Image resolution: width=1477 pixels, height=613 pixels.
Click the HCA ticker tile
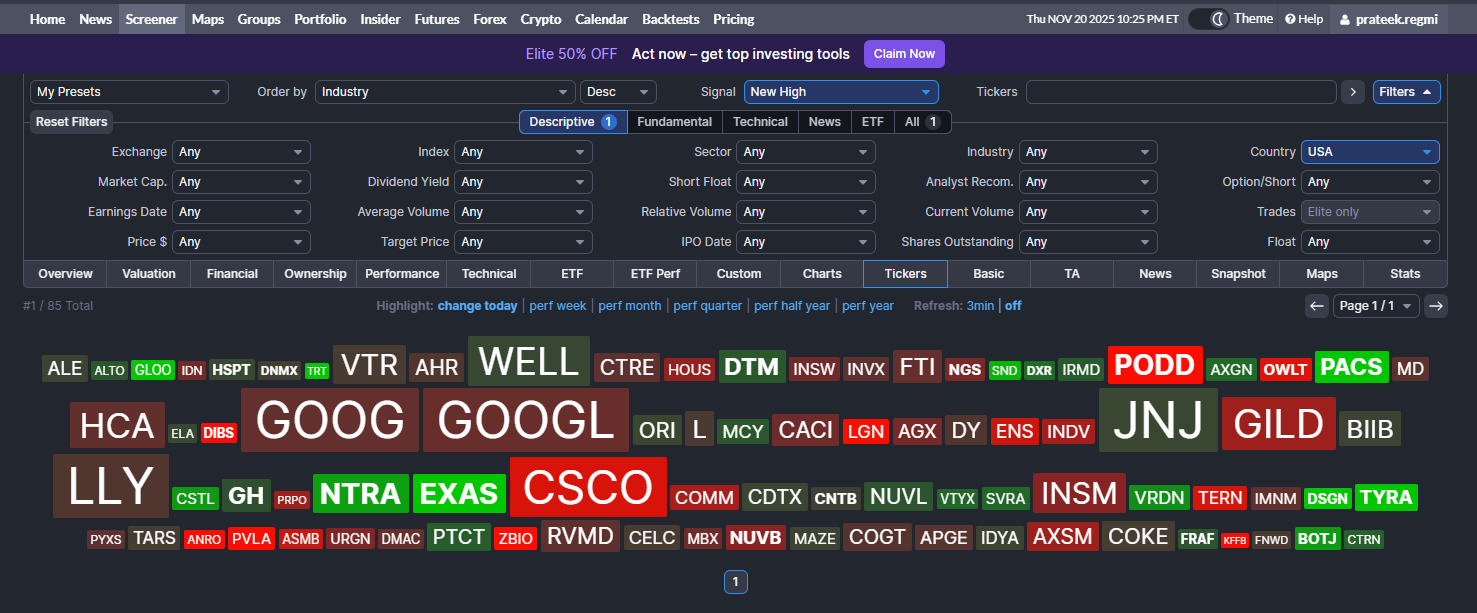coord(118,425)
